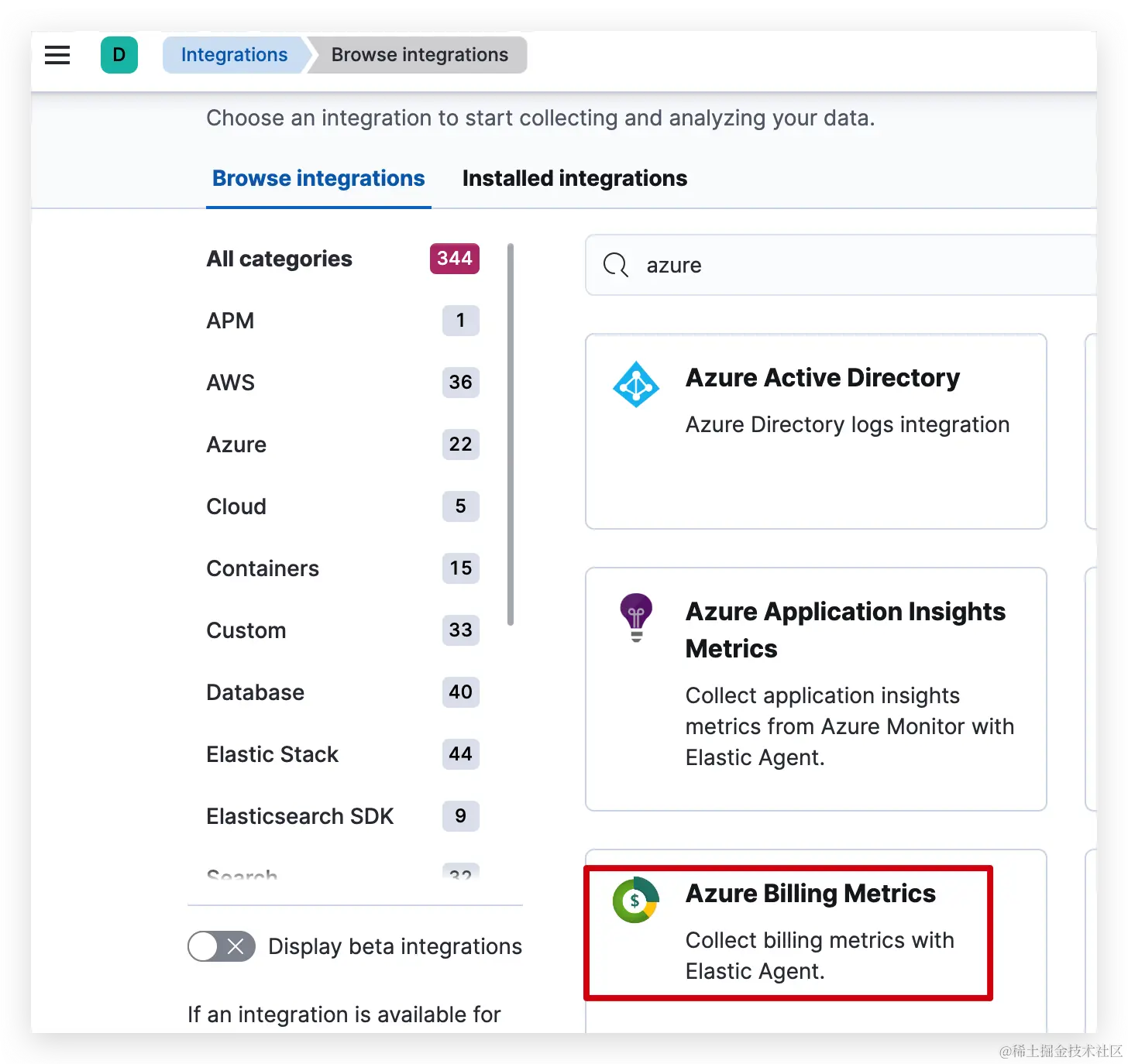Go to Integrations breadcrumb

(234, 55)
